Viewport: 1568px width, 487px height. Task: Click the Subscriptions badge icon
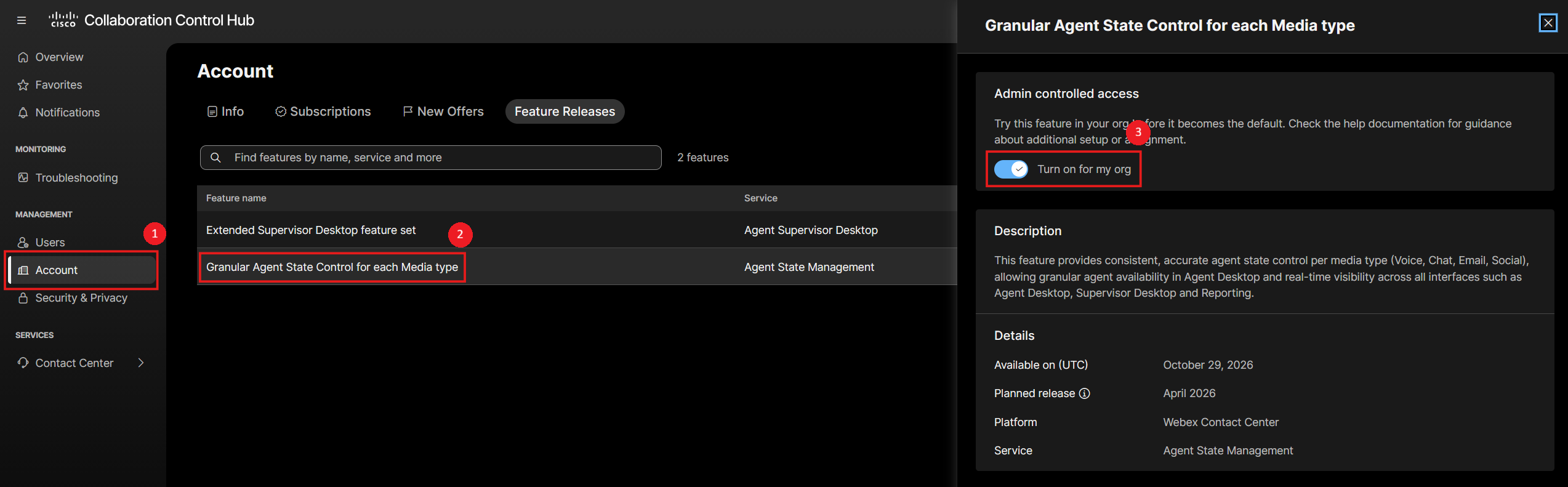click(281, 111)
